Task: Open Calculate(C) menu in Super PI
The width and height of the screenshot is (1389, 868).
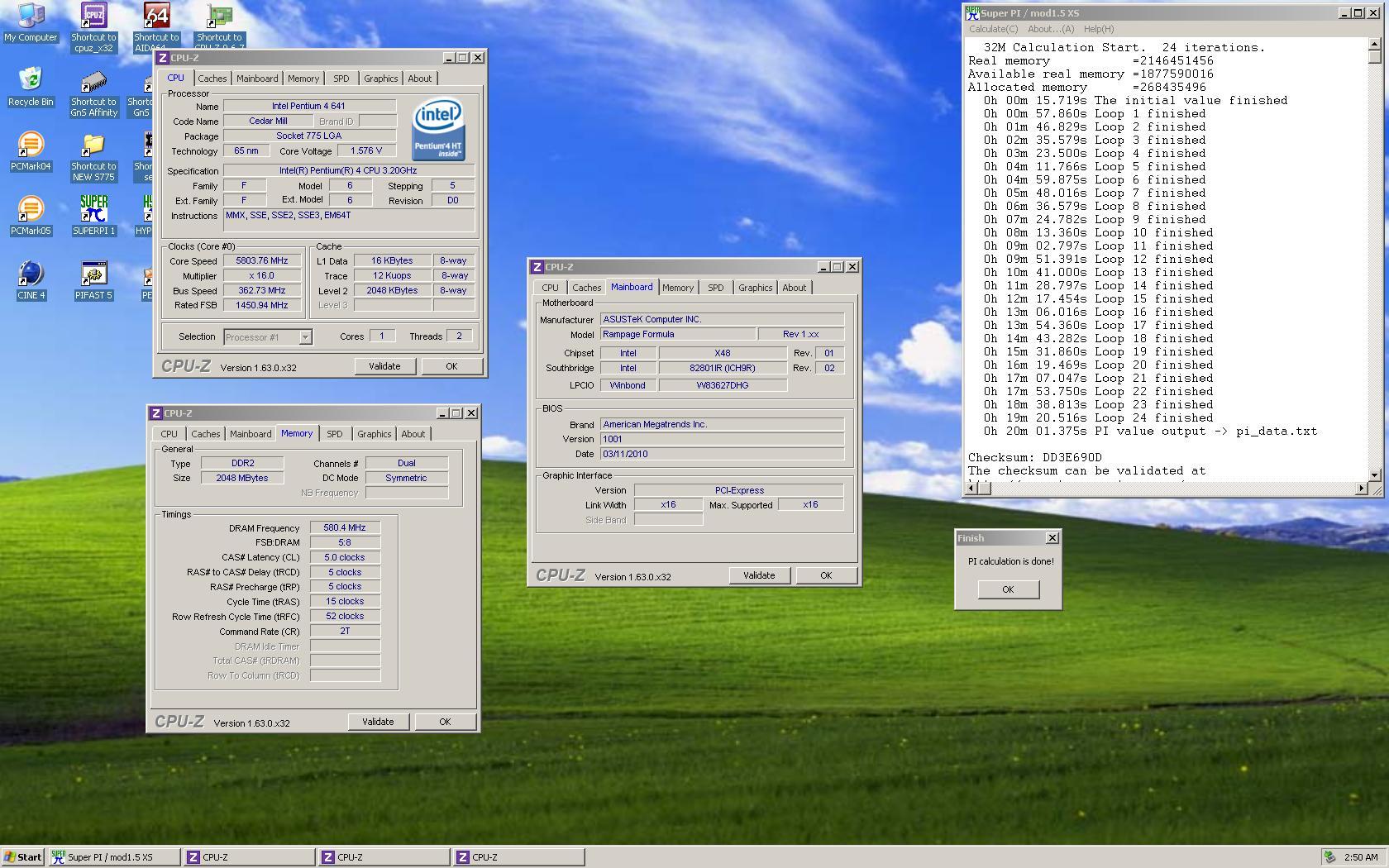Action: 993,29
